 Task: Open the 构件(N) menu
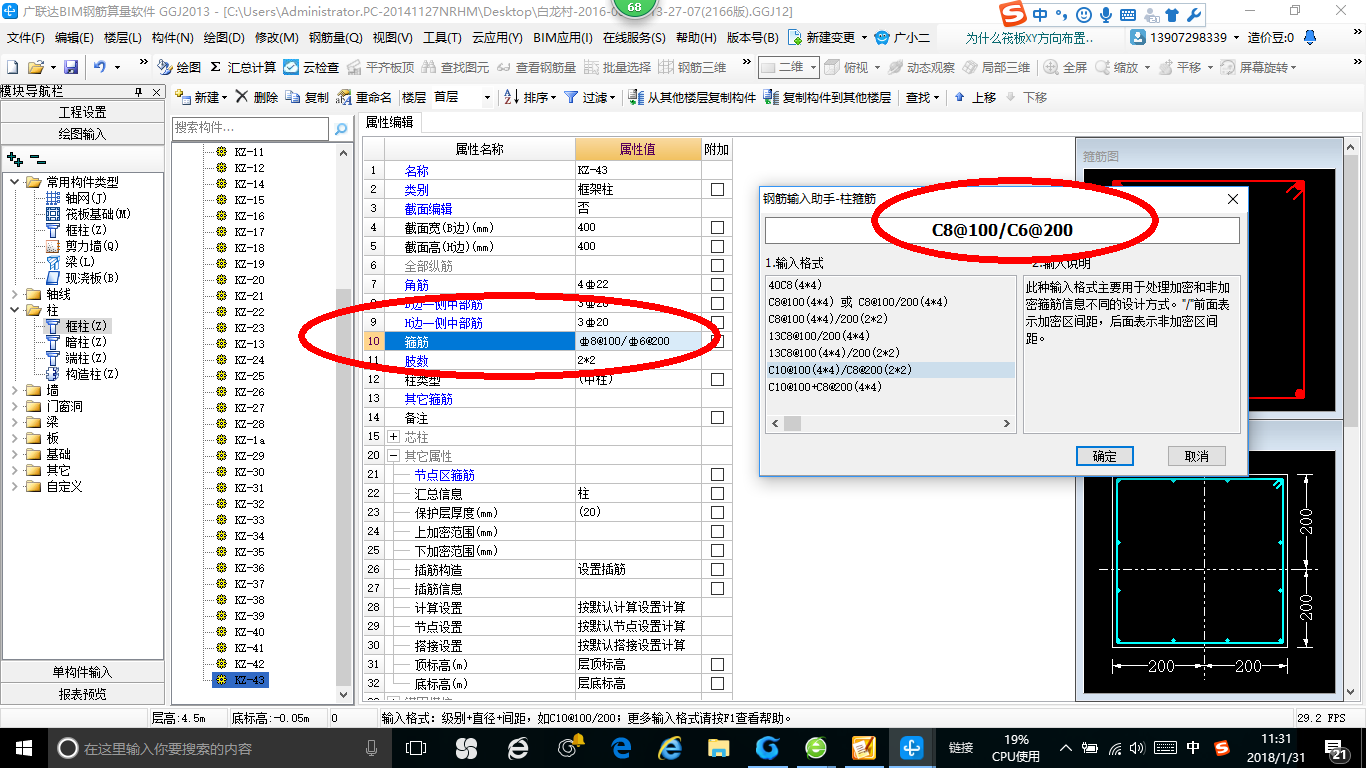pyautogui.click(x=172, y=37)
